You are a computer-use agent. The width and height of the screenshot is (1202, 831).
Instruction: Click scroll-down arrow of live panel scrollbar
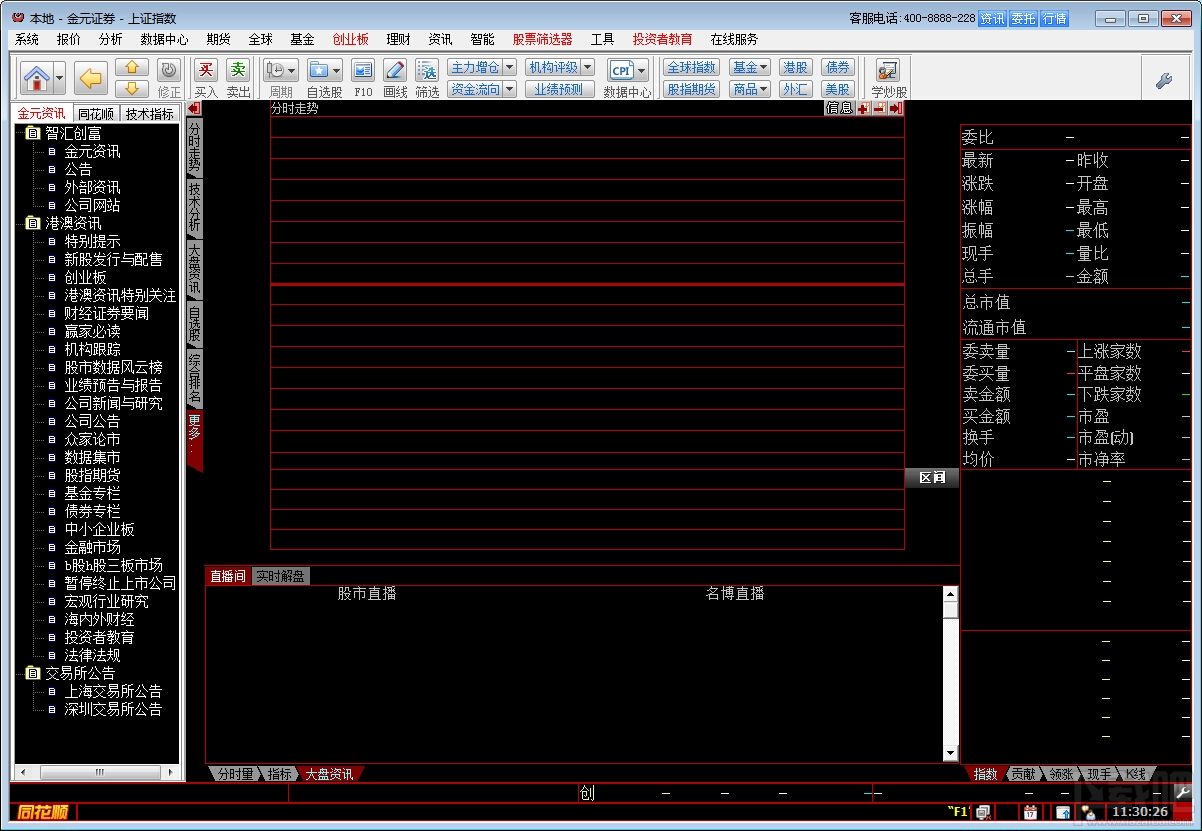point(950,754)
